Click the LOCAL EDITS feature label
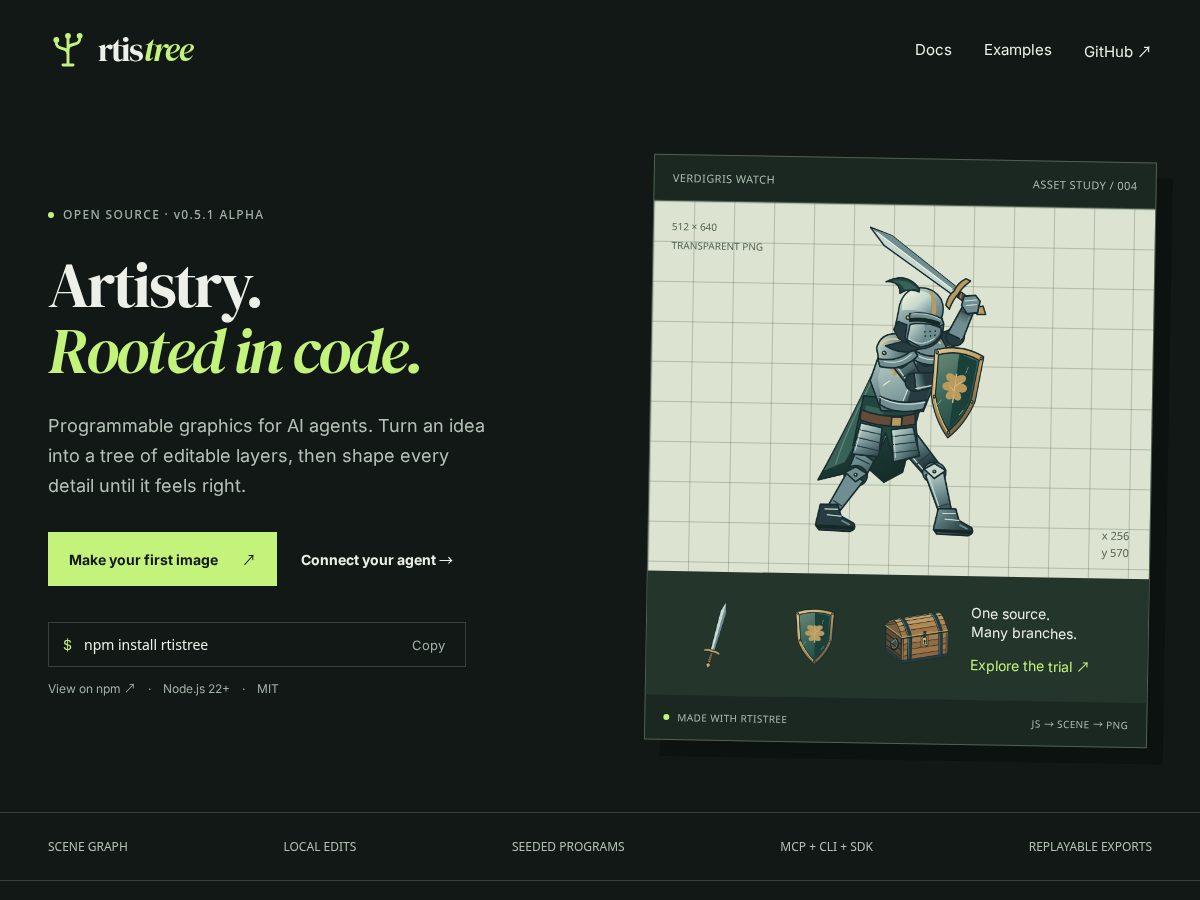1200x900 pixels. 320,847
